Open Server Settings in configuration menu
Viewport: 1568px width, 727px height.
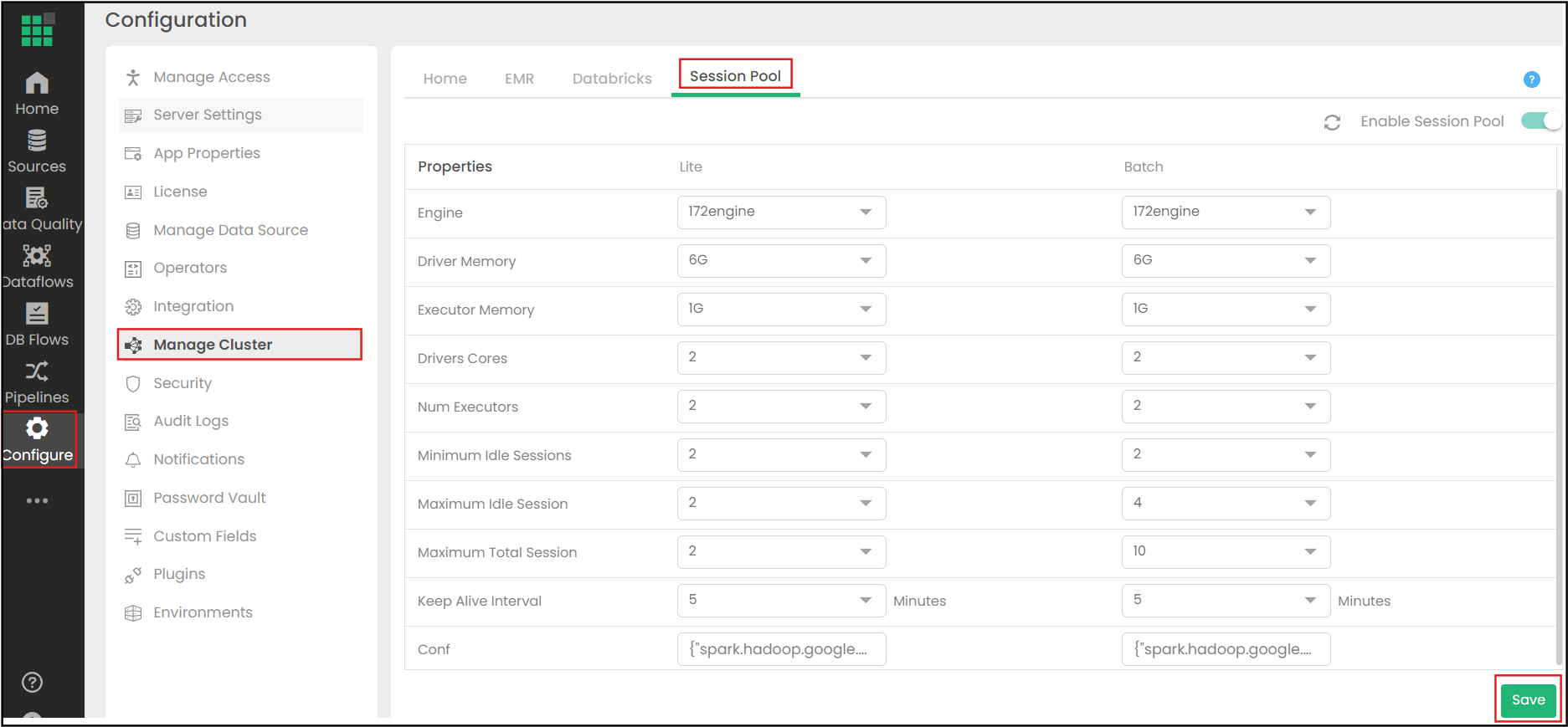point(208,115)
